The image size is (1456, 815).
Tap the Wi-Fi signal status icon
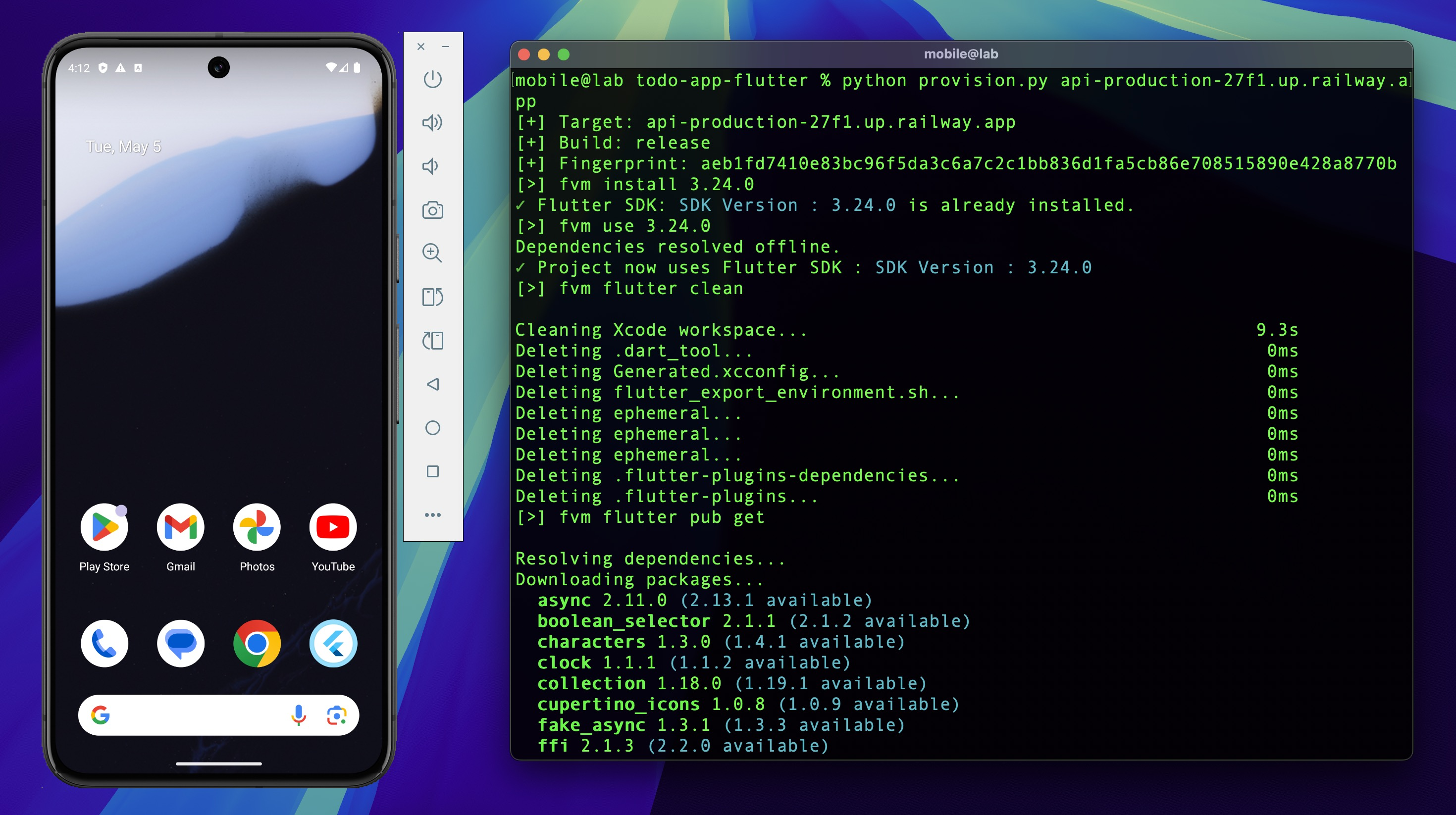[x=331, y=68]
